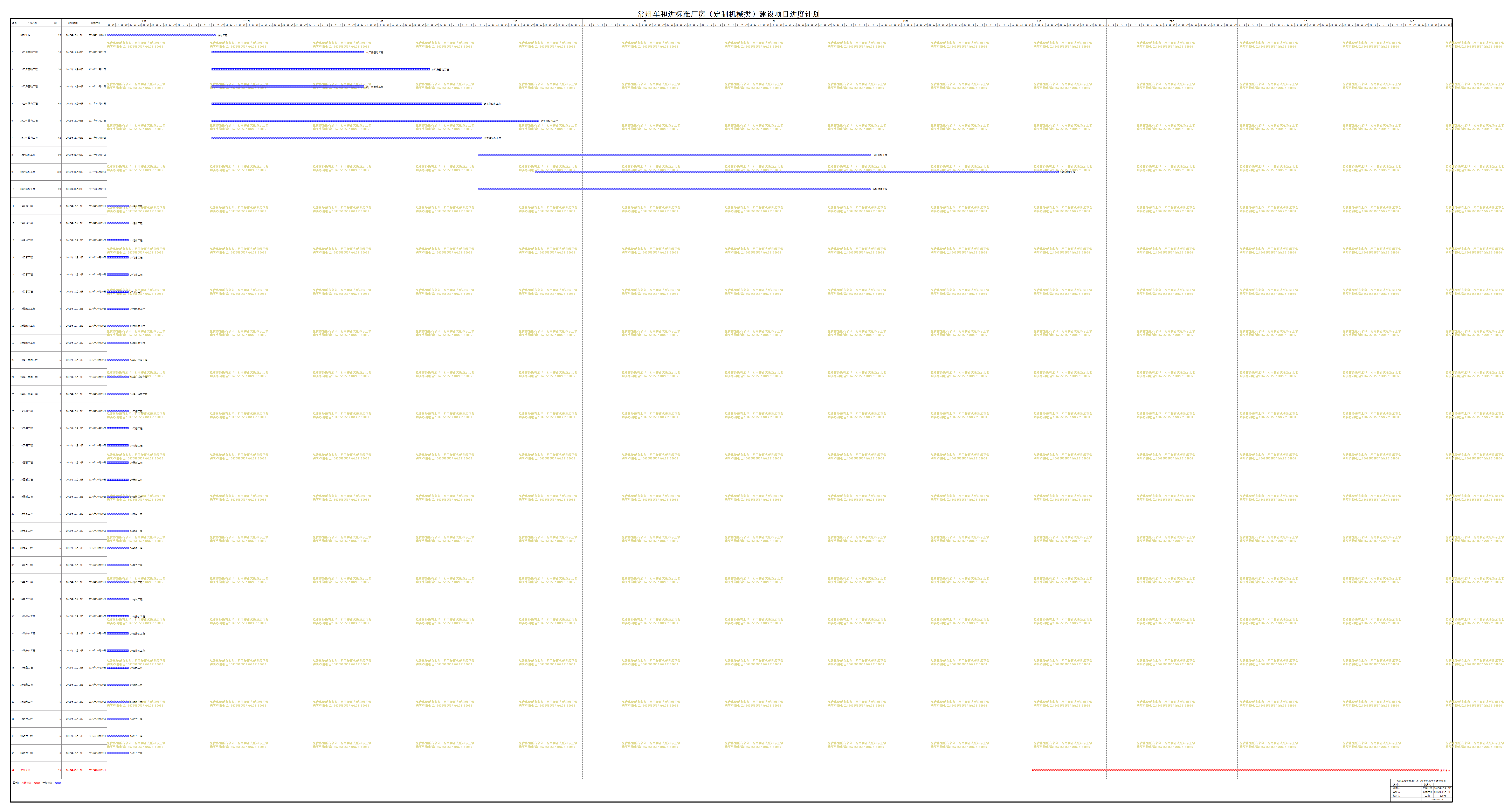Select the 3#墙、柱面工程 Gantt bar
The height and width of the screenshot is (812, 1504).
click(x=117, y=394)
